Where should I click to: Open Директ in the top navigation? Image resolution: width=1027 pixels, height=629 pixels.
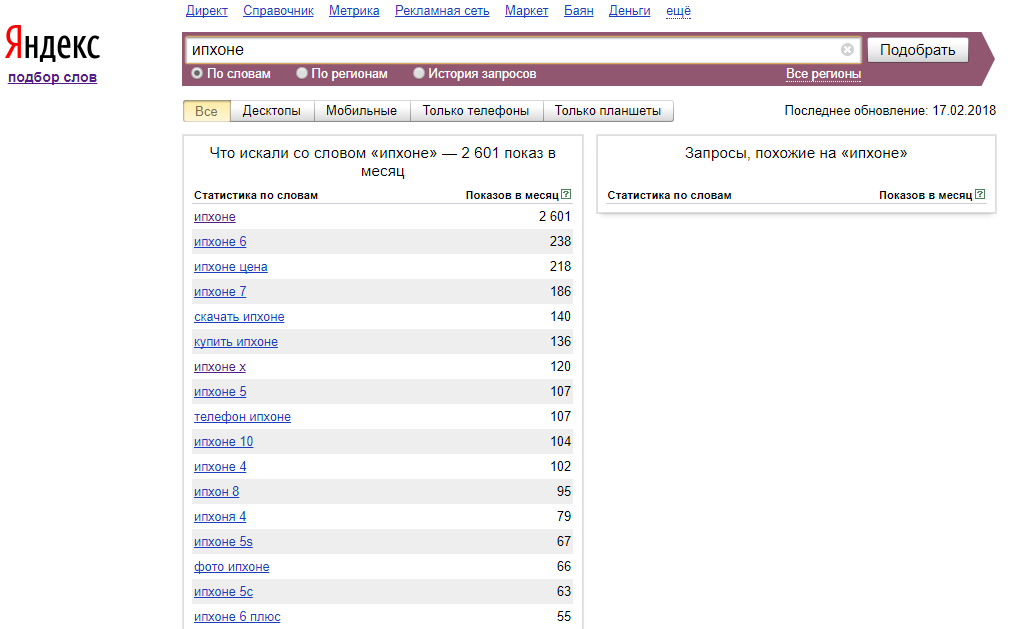(x=207, y=10)
